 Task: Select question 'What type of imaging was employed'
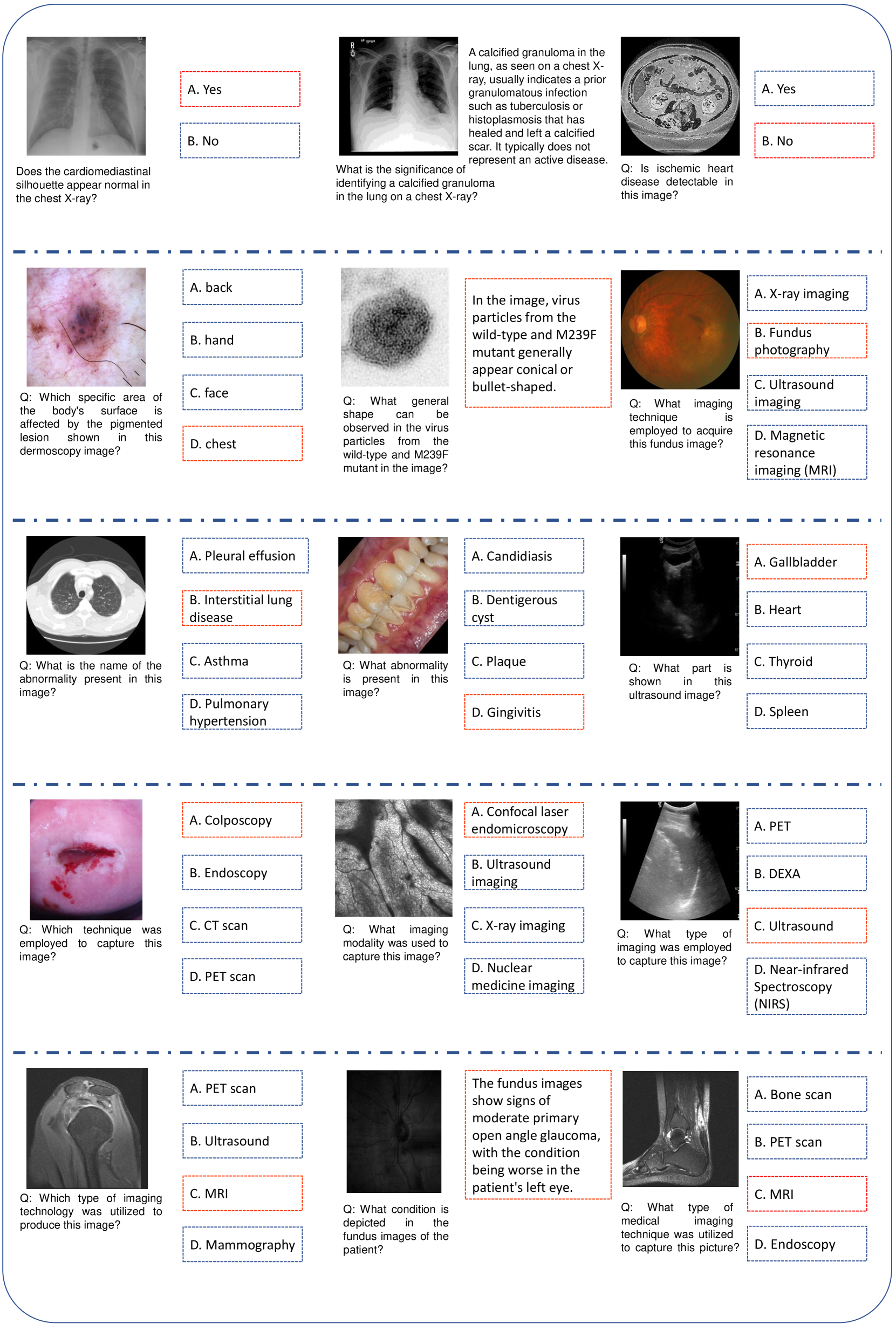coord(674,947)
